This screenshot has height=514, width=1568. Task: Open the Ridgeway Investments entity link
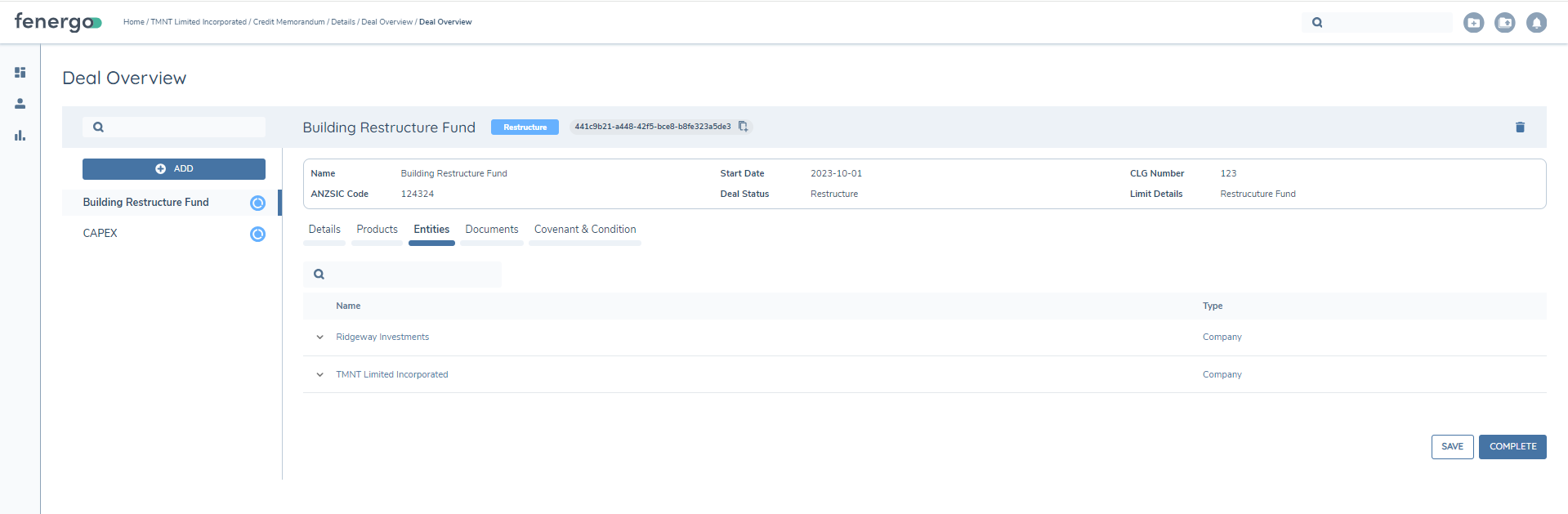382,337
